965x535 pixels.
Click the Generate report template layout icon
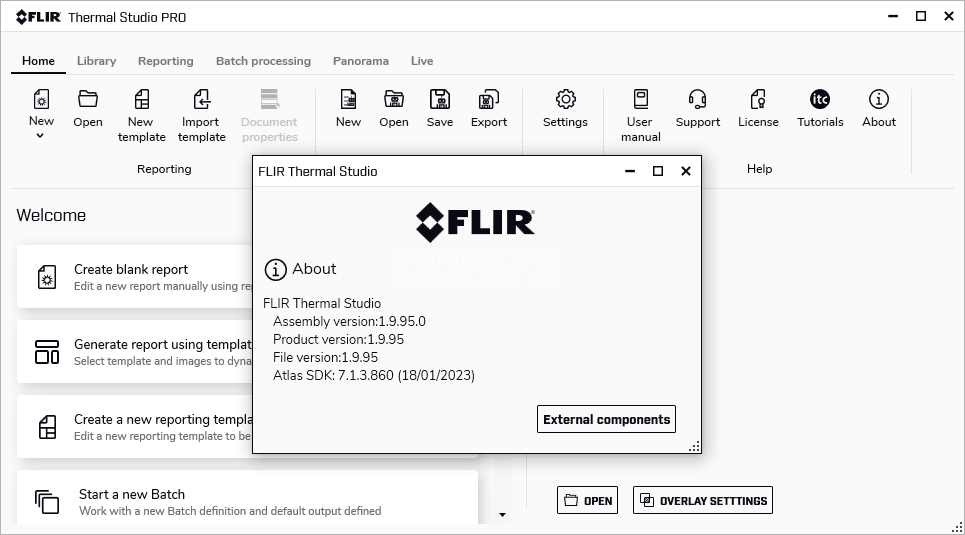pyautogui.click(x=47, y=352)
